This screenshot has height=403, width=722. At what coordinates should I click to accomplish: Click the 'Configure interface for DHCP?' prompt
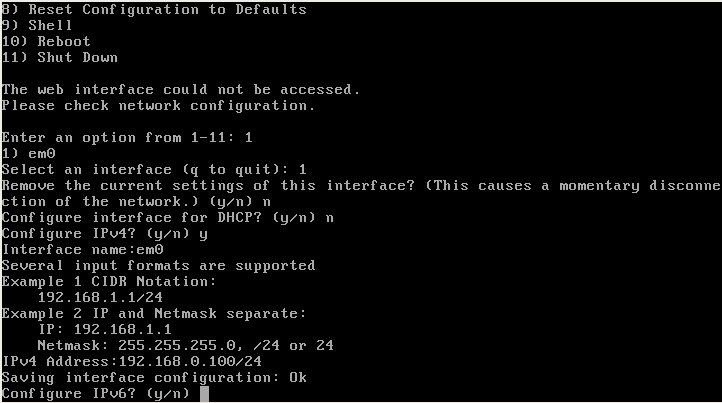tap(167, 217)
